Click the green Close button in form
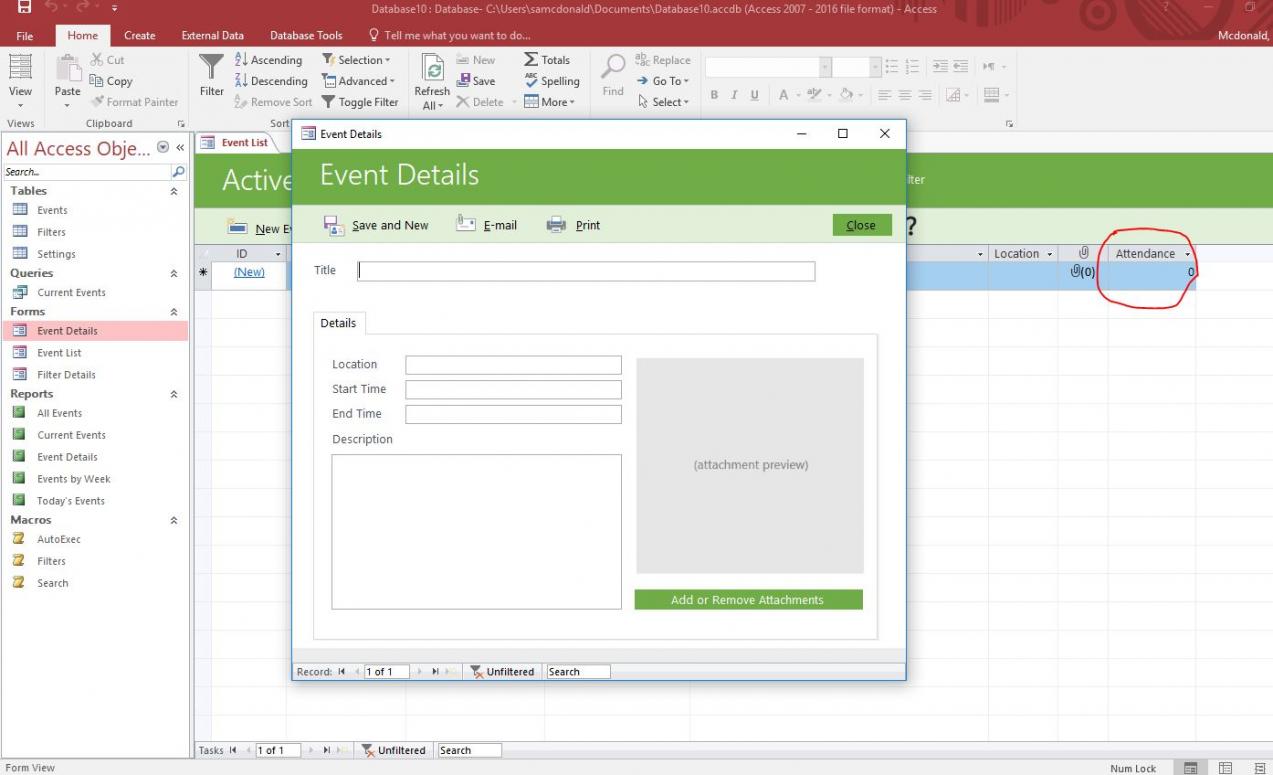Viewport: 1273px width, 775px height. pos(860,225)
